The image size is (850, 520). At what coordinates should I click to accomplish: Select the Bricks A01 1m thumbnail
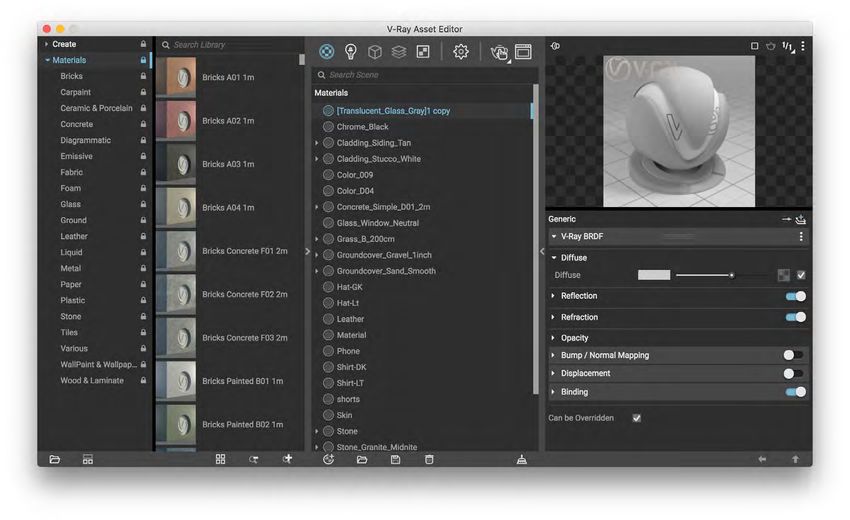[176, 78]
